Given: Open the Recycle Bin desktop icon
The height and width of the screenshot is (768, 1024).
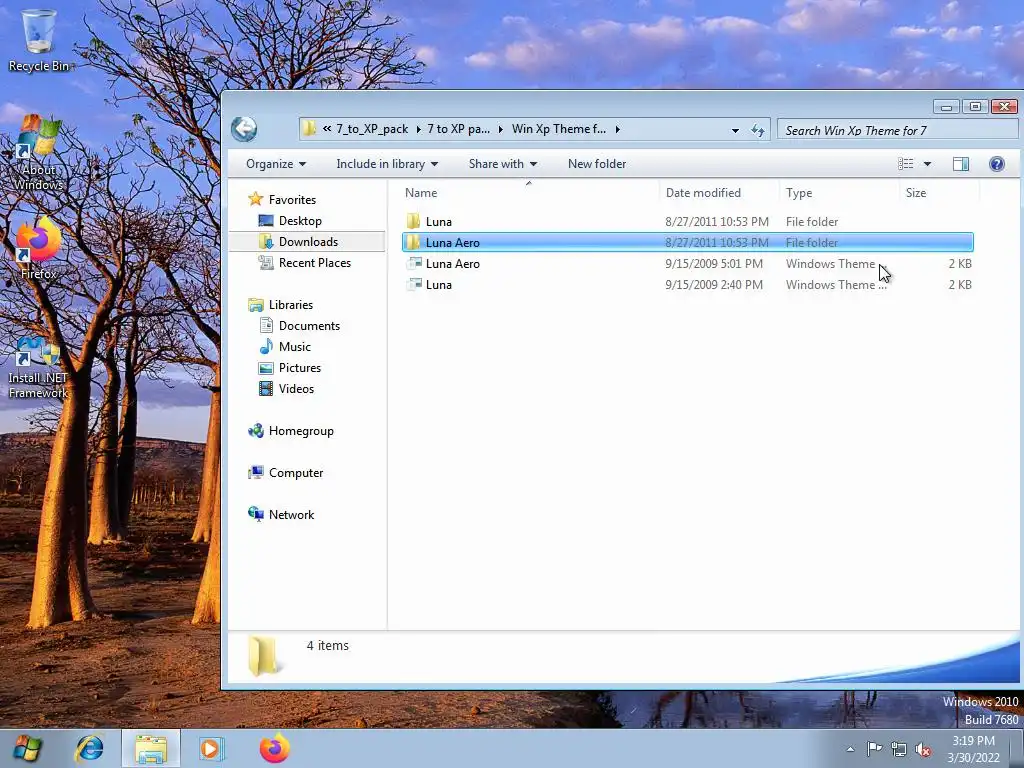Looking at the screenshot, I should click(x=39, y=39).
